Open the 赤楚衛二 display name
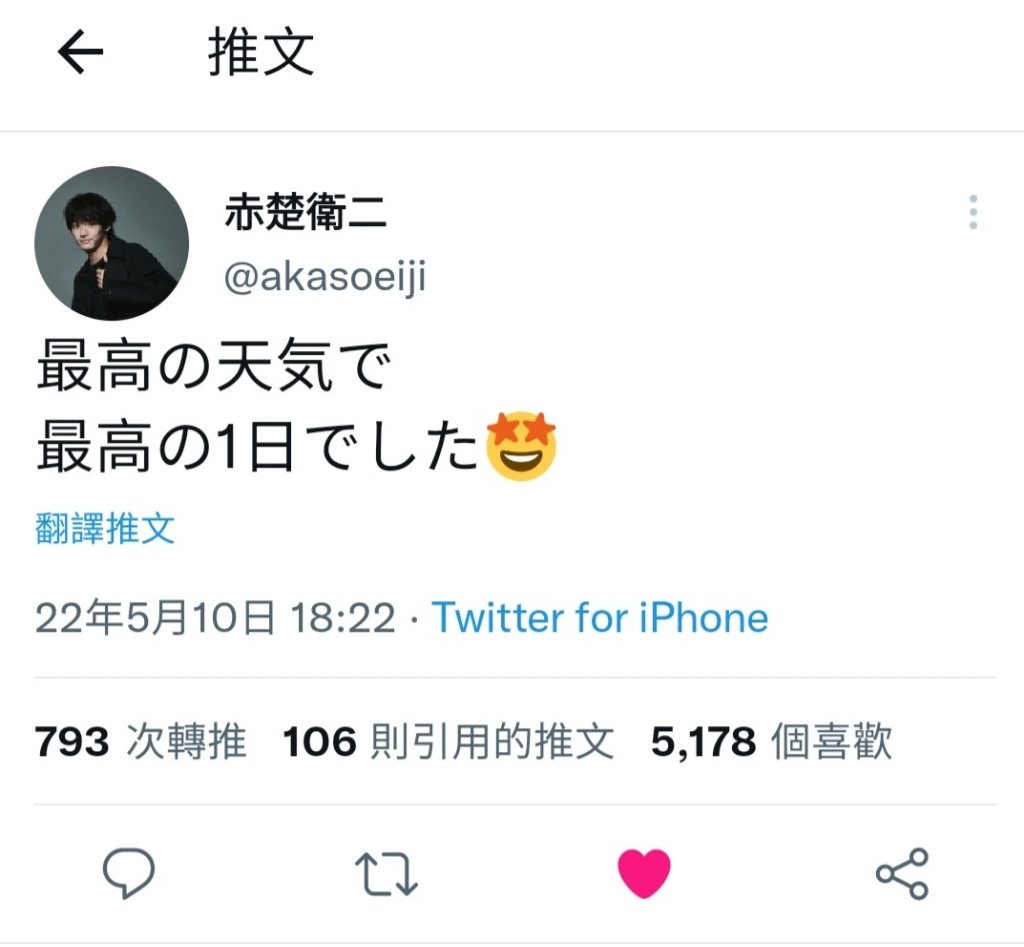Image resolution: width=1024 pixels, height=947 pixels. (306, 212)
